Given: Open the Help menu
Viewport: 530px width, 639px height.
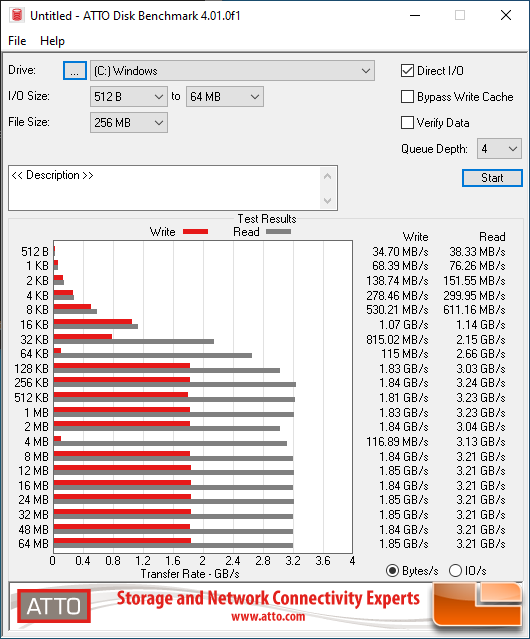Looking at the screenshot, I should [52, 41].
